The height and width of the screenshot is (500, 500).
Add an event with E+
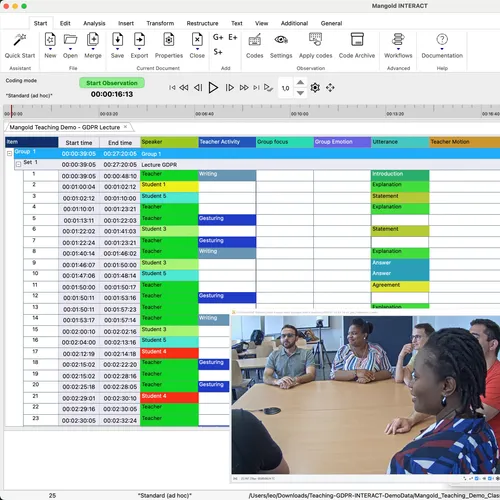click(x=233, y=37)
